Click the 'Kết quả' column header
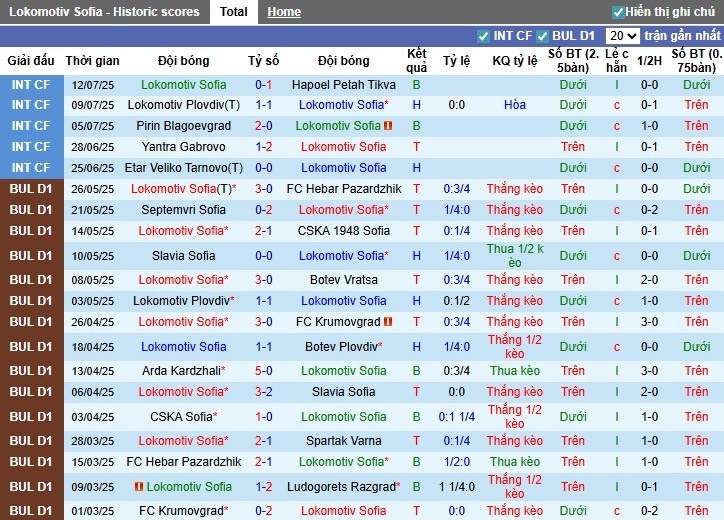 416,61
